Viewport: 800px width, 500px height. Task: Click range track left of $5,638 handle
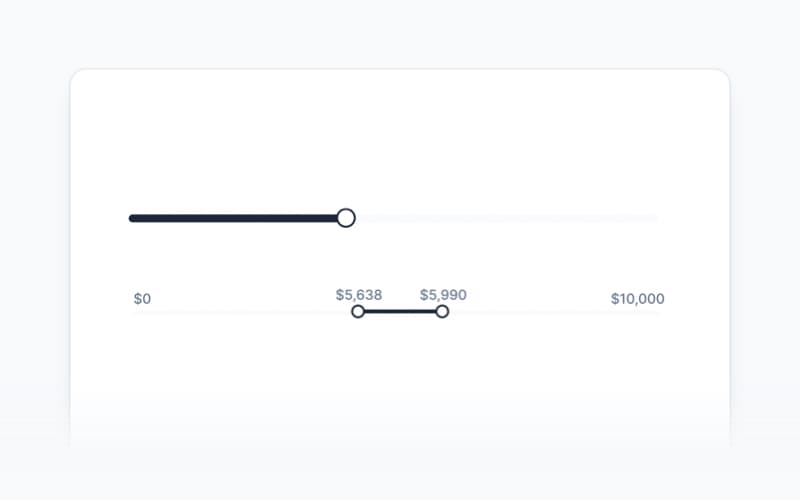pos(250,312)
